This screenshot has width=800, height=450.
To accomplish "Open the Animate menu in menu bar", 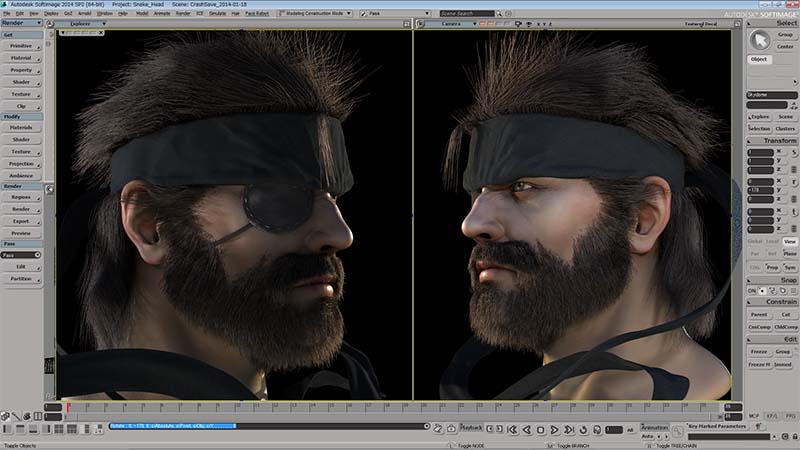I will tap(162, 14).
